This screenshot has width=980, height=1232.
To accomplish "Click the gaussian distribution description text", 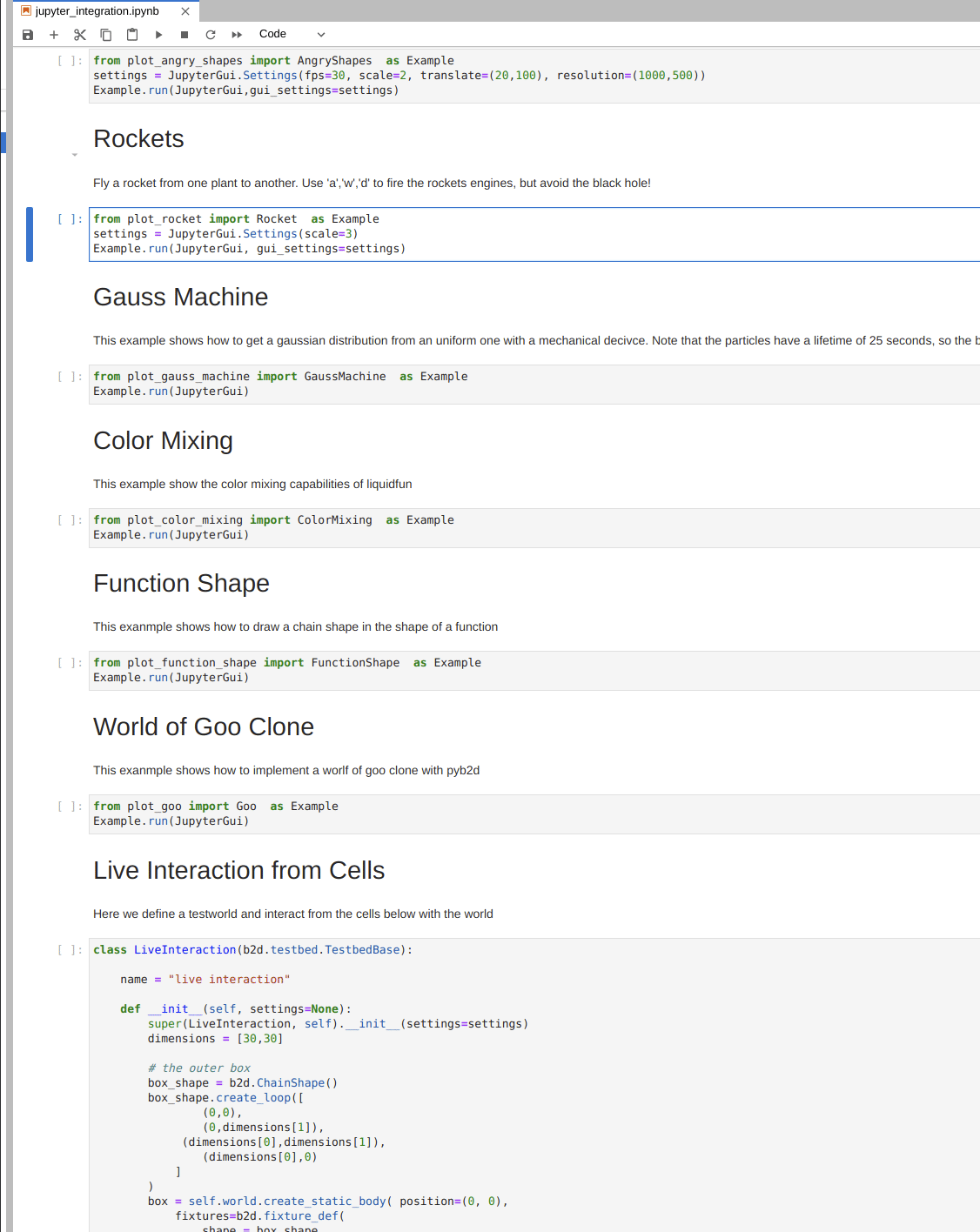I will (536, 341).
